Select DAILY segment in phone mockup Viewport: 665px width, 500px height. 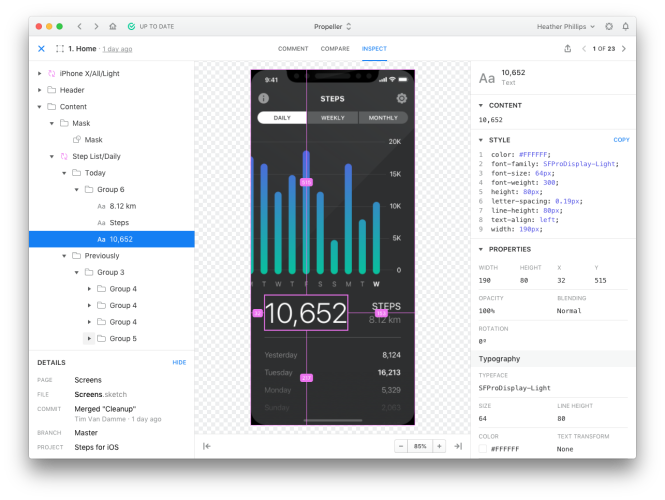pyautogui.click(x=282, y=118)
